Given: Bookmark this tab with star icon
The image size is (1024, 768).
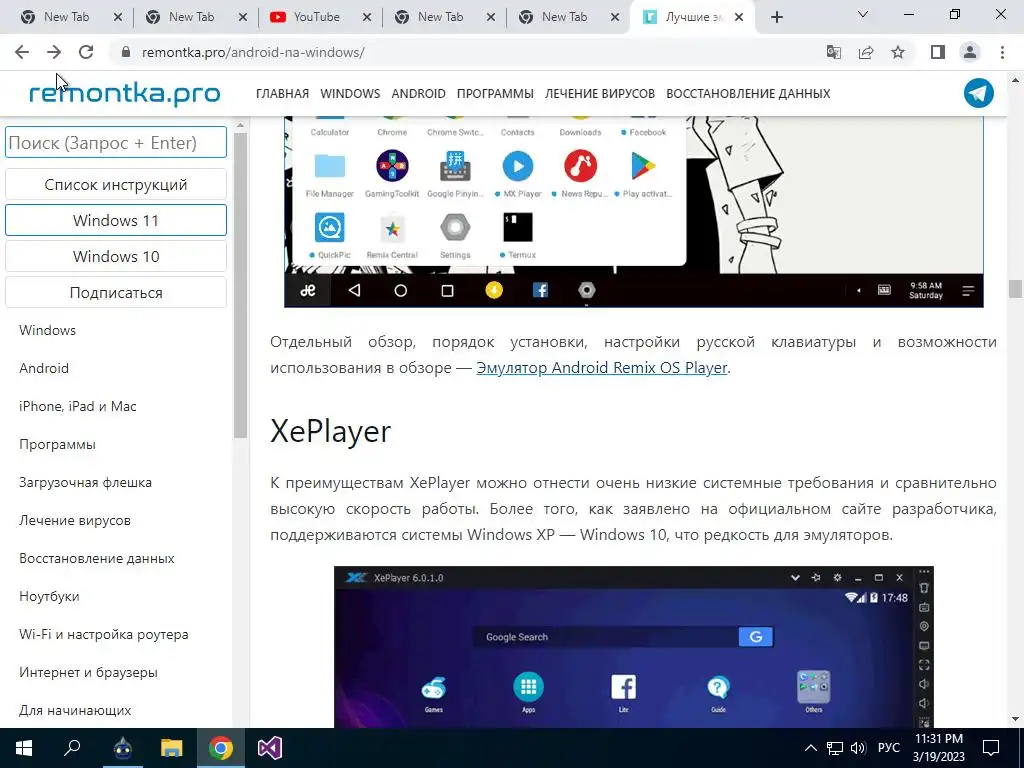Looking at the screenshot, I should point(898,52).
